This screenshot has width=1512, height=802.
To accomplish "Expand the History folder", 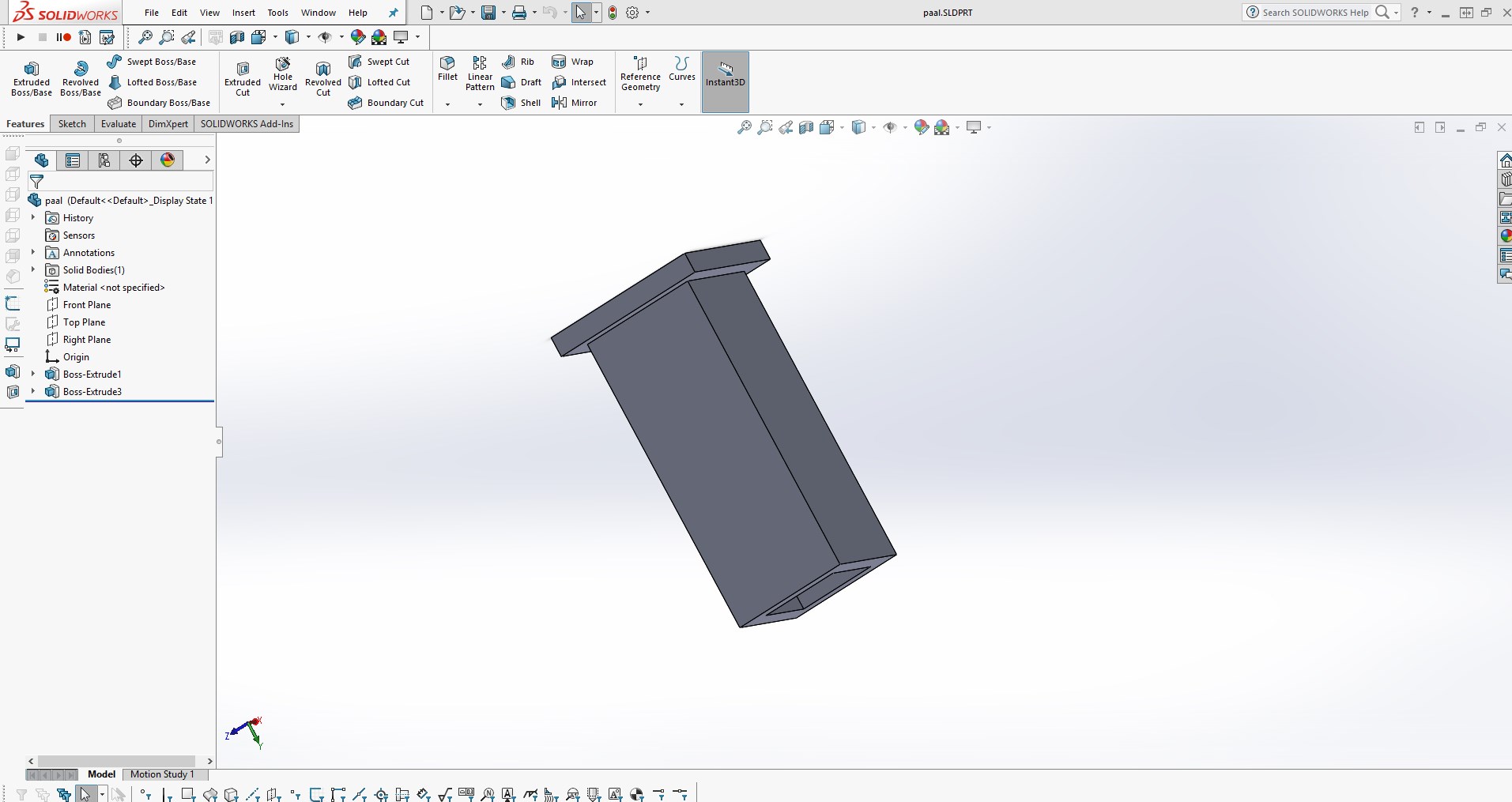I will (x=33, y=217).
